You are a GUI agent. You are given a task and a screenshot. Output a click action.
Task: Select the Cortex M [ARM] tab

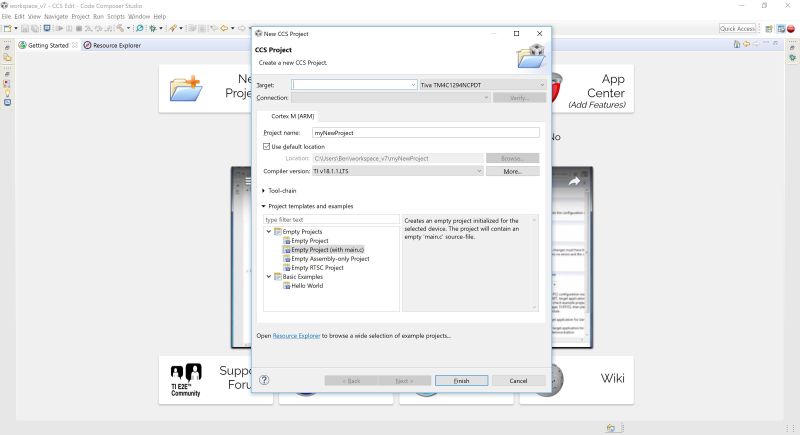pos(292,116)
